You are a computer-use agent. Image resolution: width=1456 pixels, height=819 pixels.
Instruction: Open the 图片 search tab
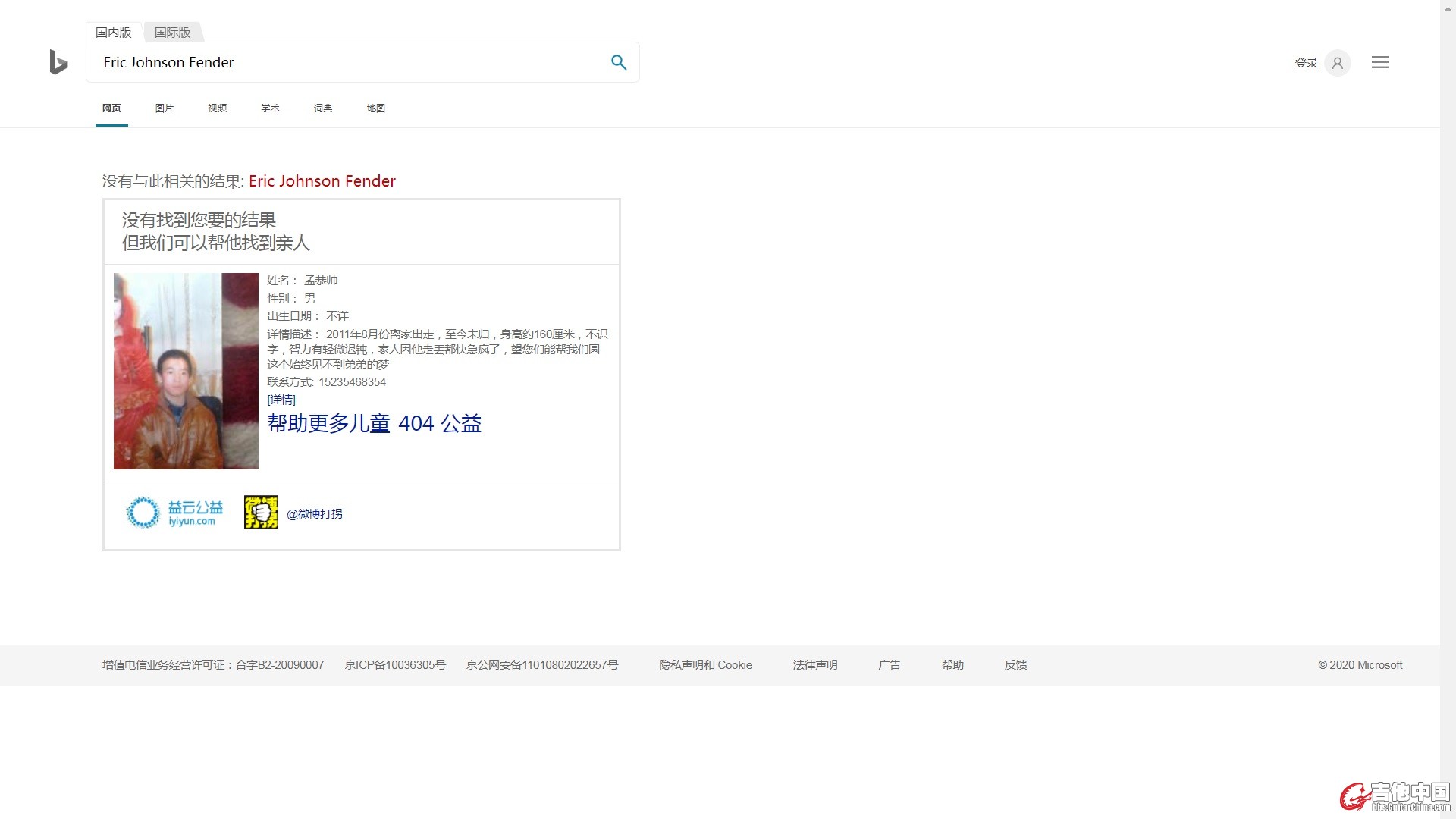[164, 108]
